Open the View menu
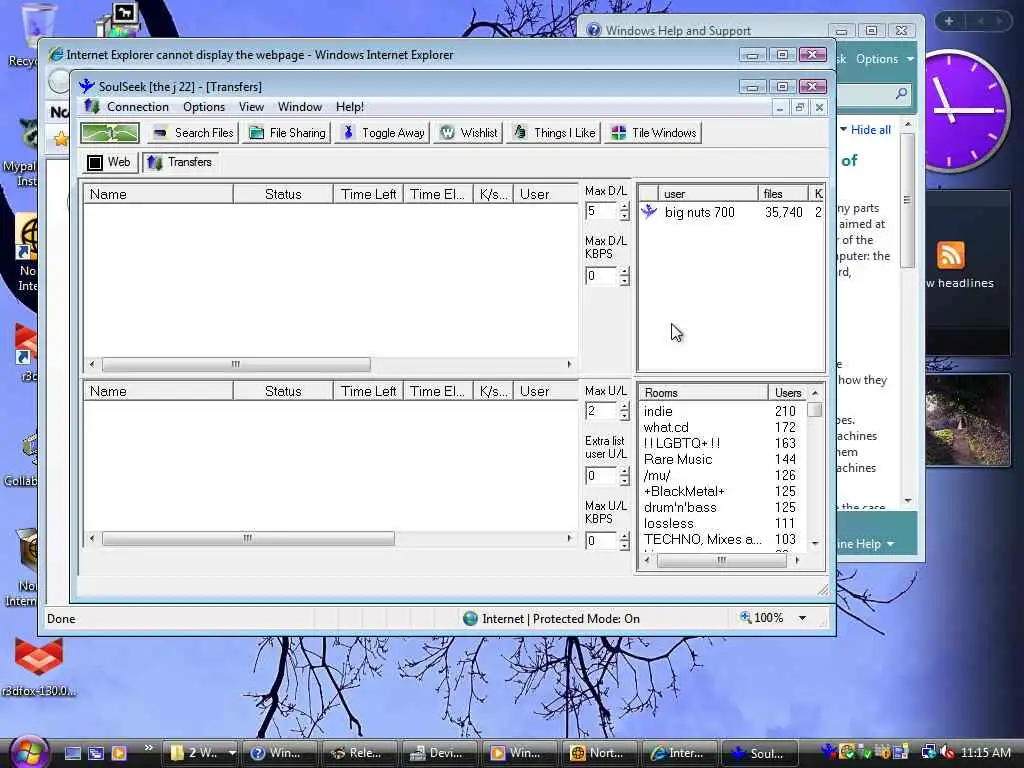Viewport: 1024px width, 768px height. pyautogui.click(x=251, y=106)
